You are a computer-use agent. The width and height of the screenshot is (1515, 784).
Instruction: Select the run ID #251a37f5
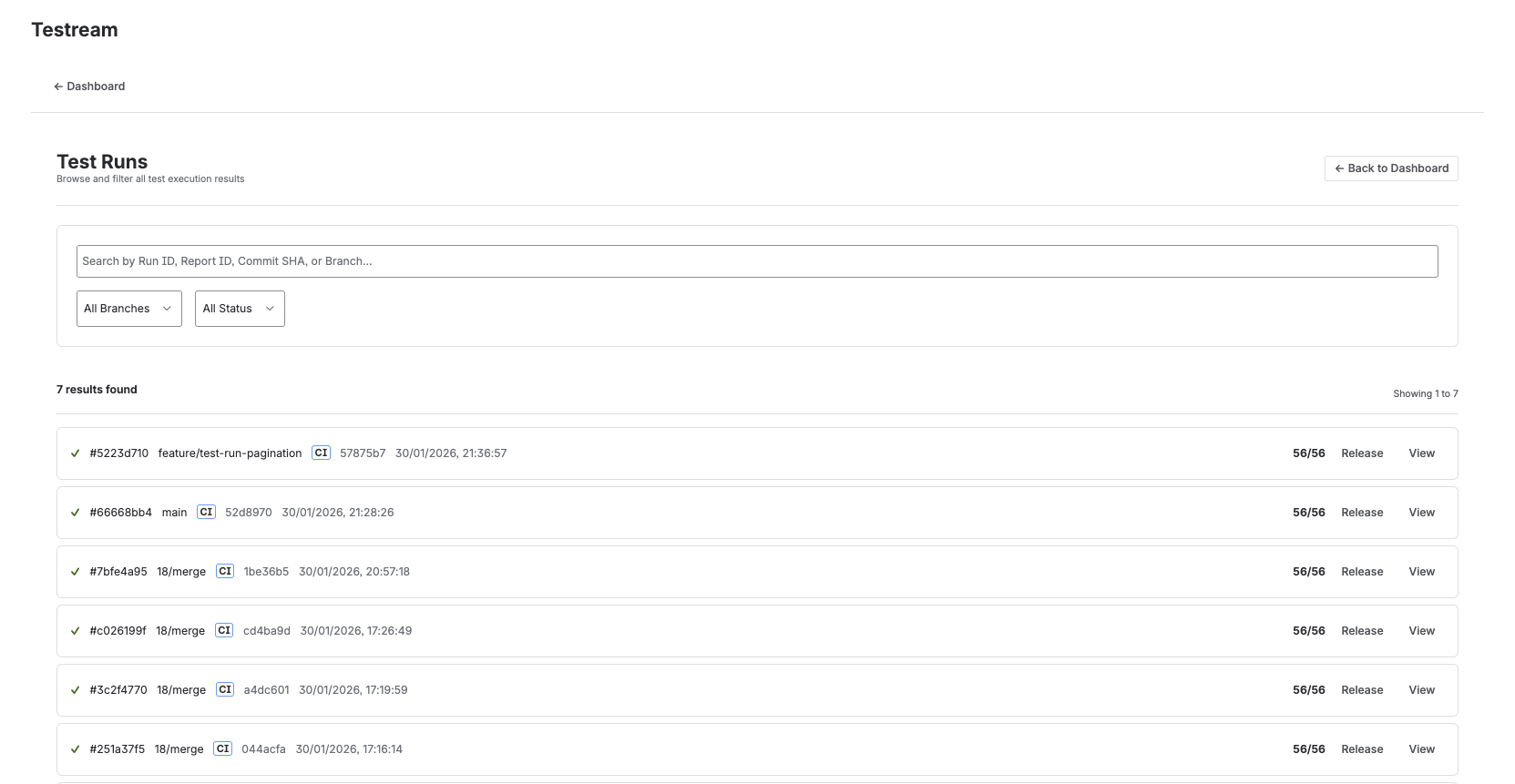point(118,749)
